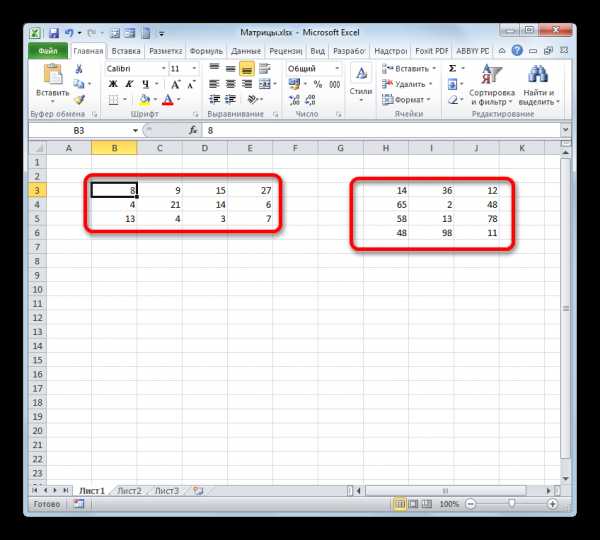This screenshot has width=600, height=540.
Task: Click the Fill Color paint bucket
Action: click(x=145, y=100)
